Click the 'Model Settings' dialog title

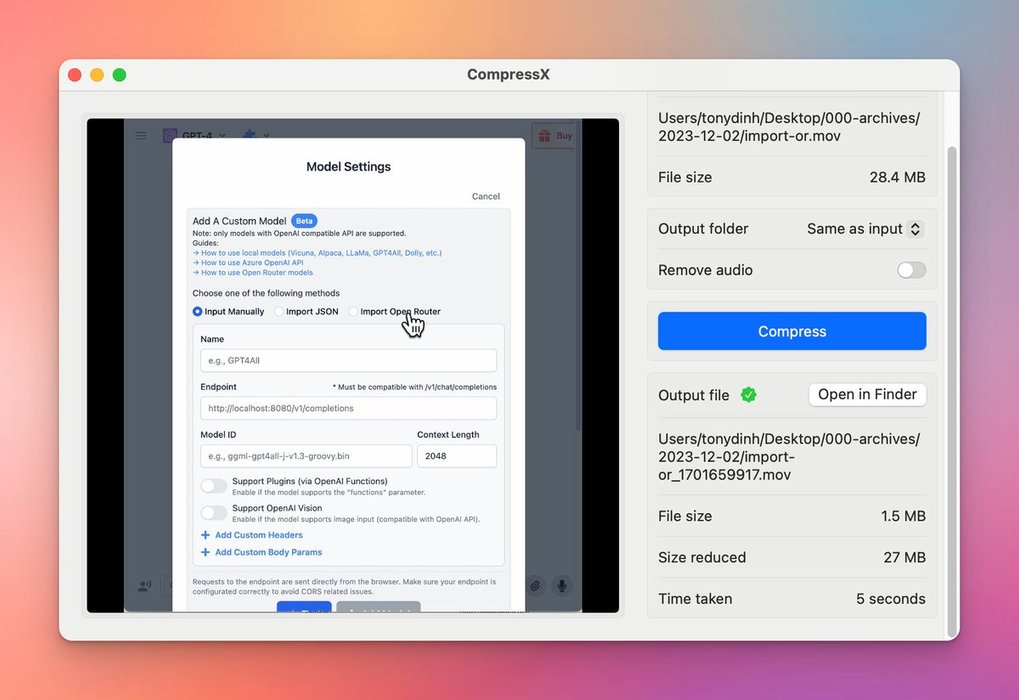click(348, 166)
